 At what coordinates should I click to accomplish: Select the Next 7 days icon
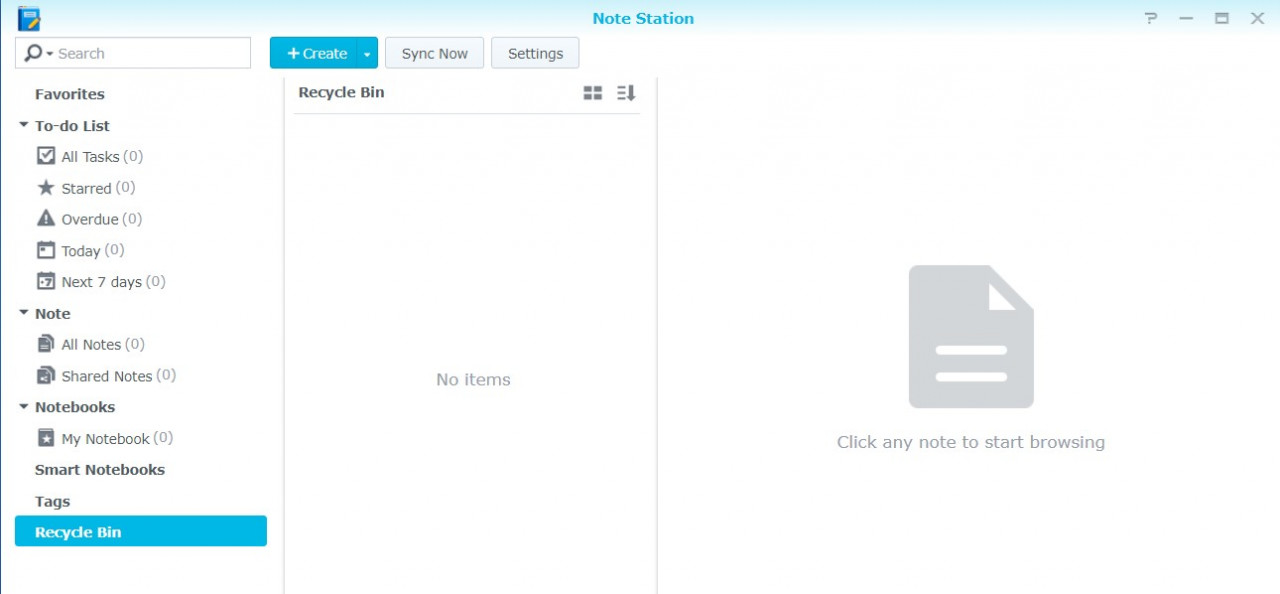coord(46,281)
